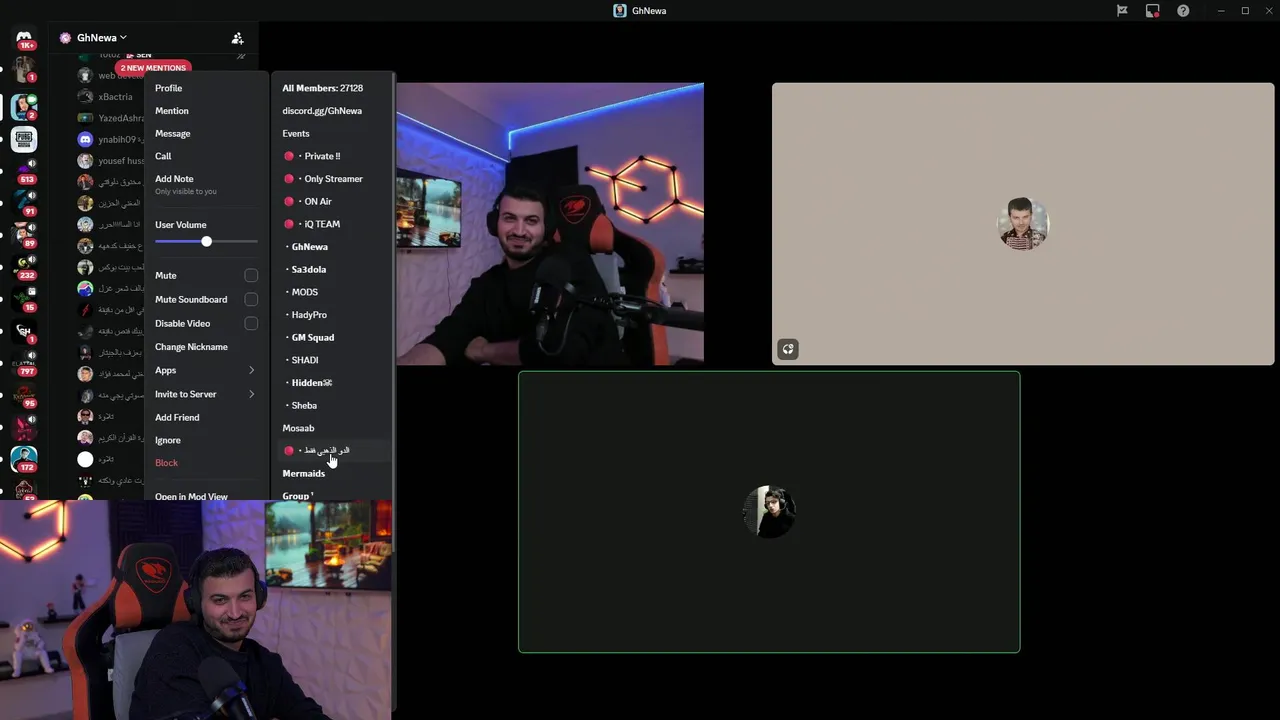This screenshot has height=720, width=1280.
Task: Click xBactria's avatar in the member list
Action: point(85,97)
